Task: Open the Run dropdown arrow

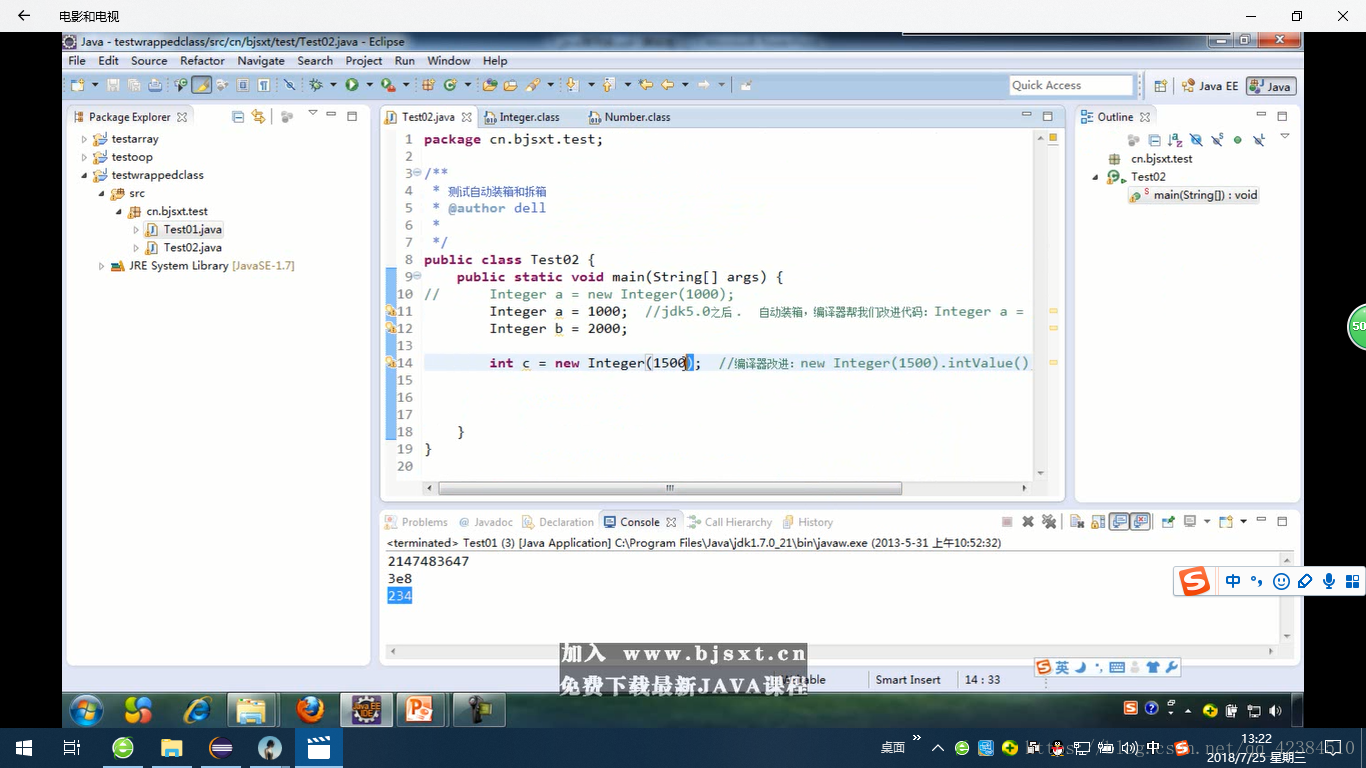Action: [369, 85]
